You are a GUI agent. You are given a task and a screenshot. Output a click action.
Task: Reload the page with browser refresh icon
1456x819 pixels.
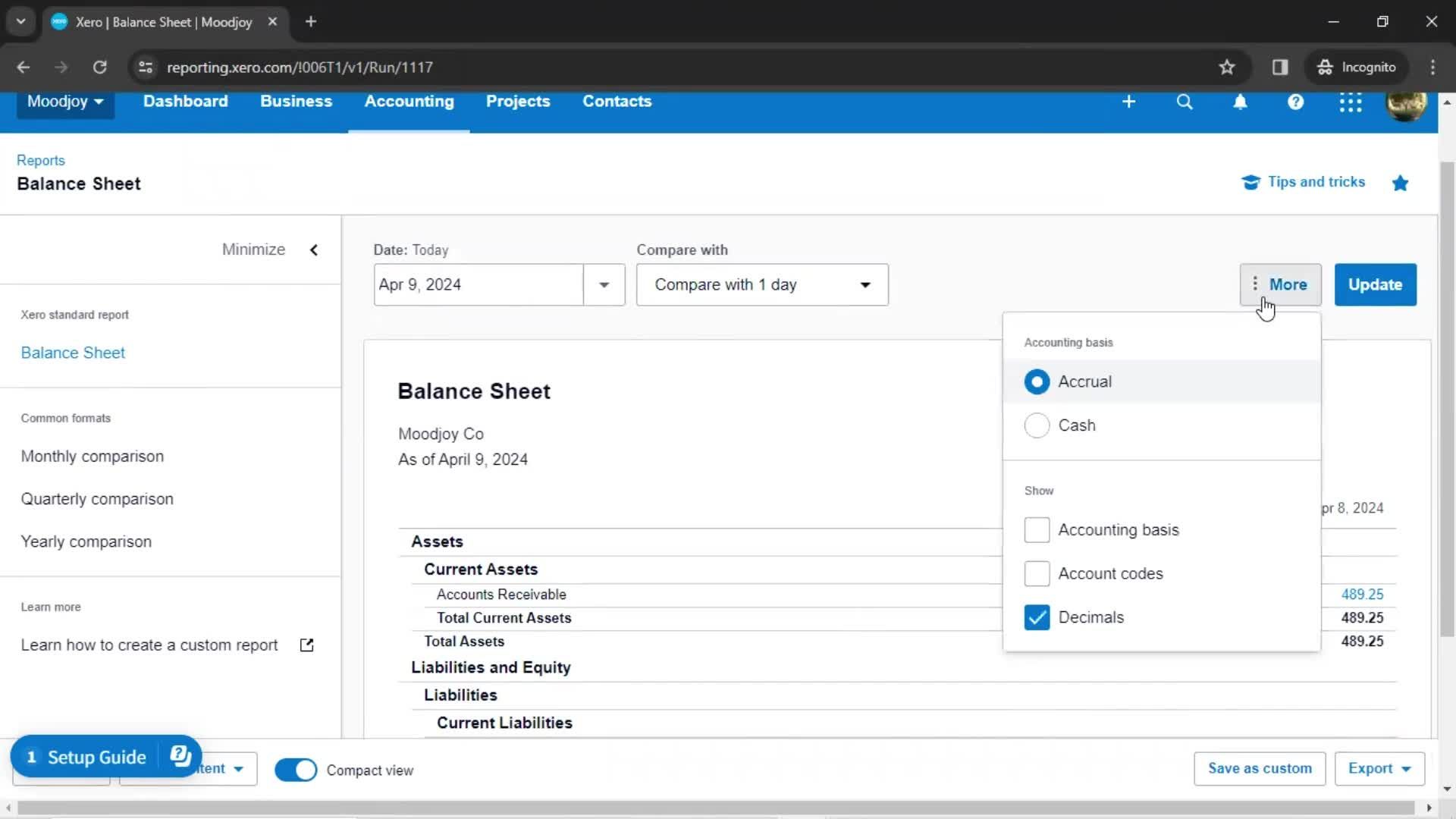(99, 67)
